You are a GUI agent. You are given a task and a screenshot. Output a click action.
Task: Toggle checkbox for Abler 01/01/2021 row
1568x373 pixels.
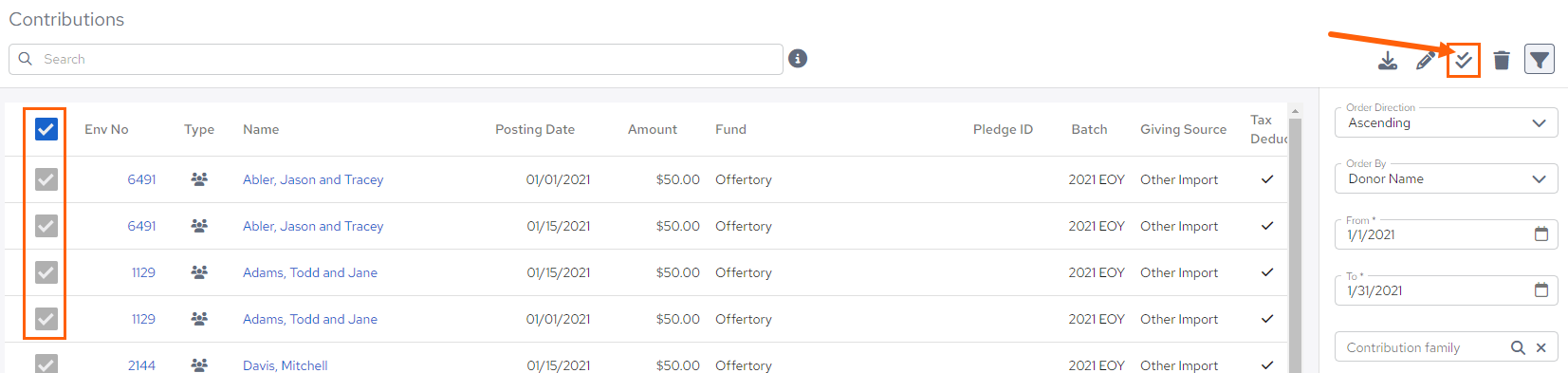click(x=46, y=179)
